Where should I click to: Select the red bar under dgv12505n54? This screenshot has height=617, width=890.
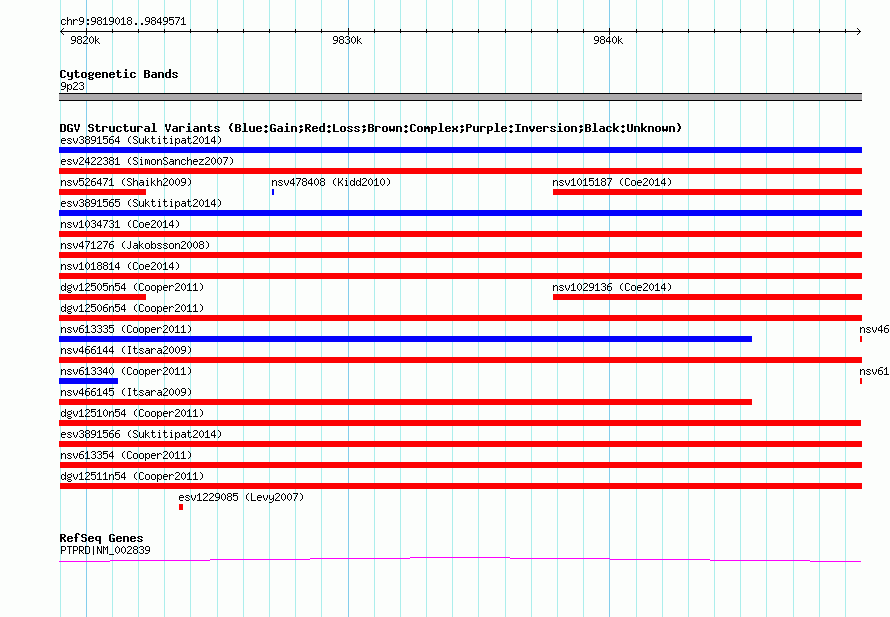point(102,297)
